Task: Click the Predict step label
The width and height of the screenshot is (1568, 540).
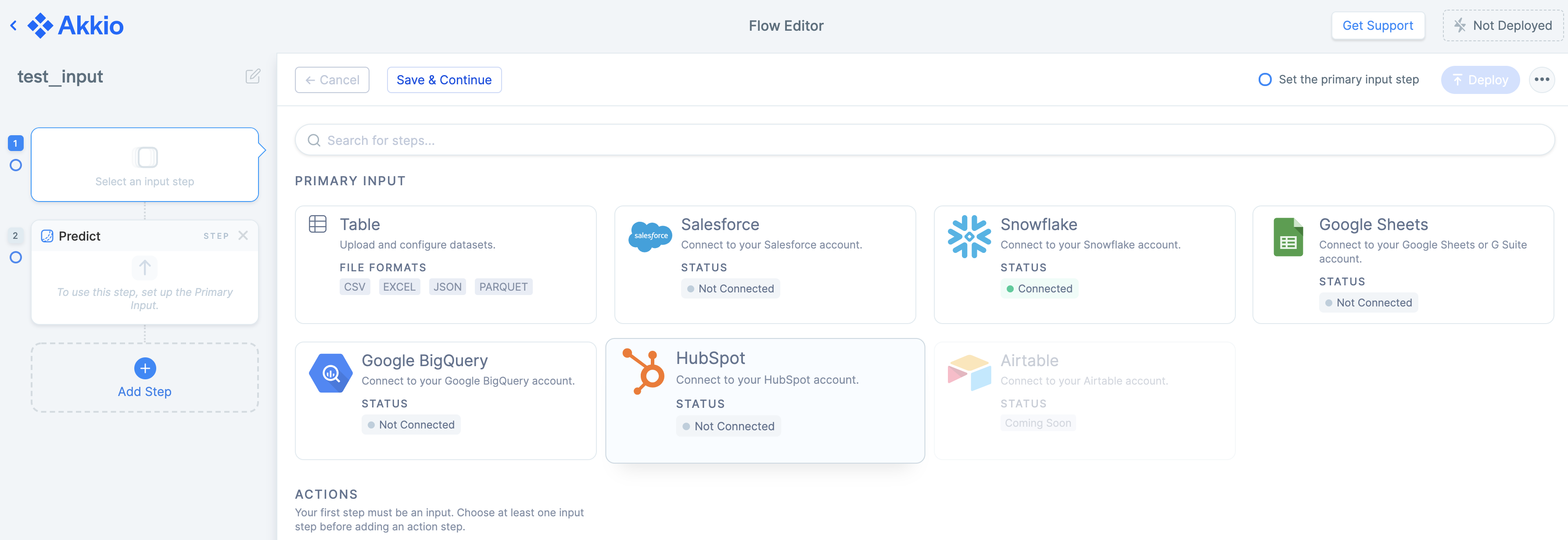Action: point(79,236)
